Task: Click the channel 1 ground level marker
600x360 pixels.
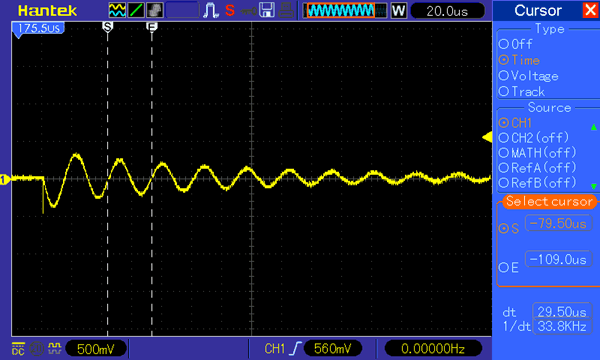Action: (x=5, y=179)
